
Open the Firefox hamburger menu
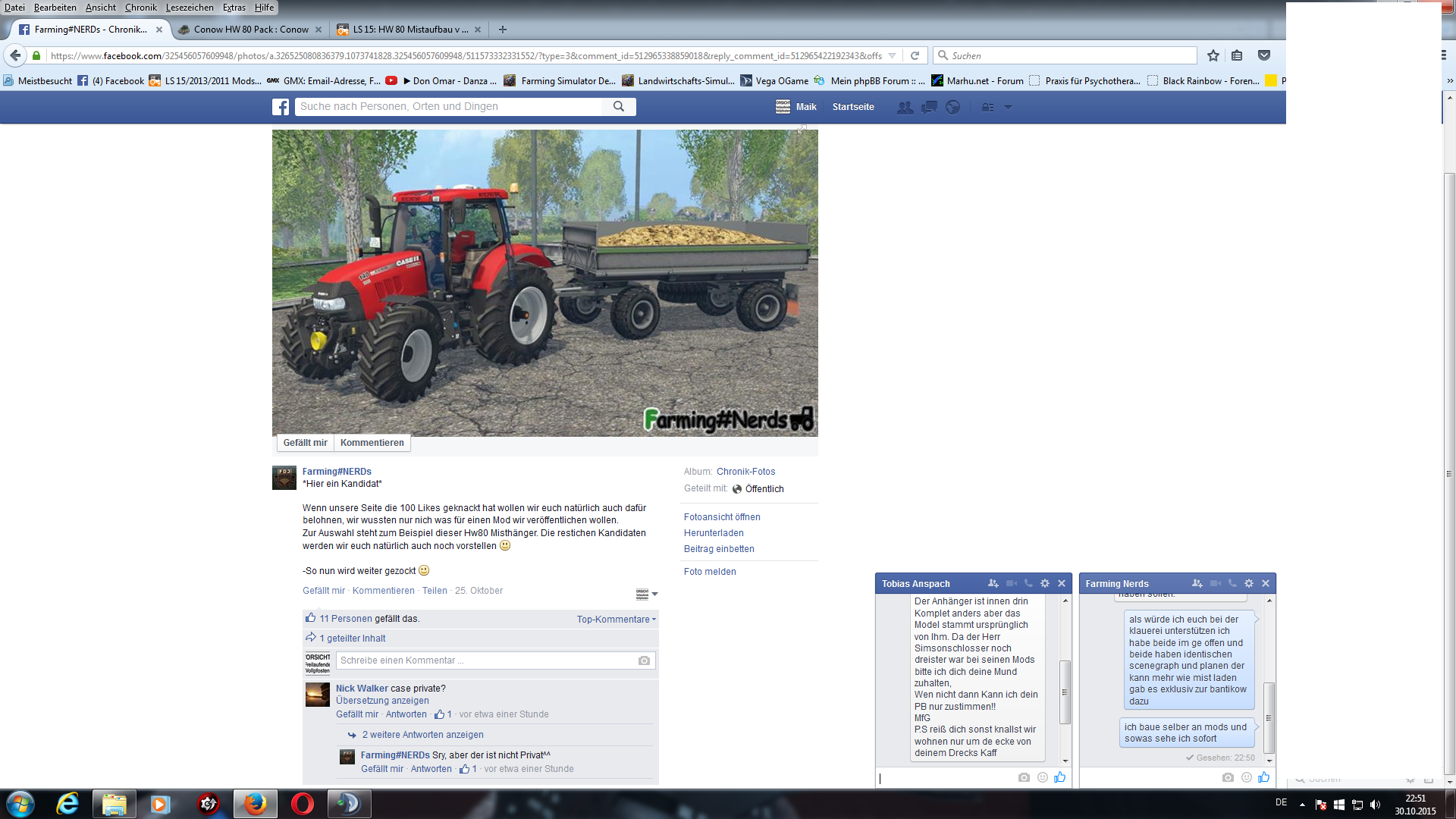click(x=1443, y=55)
